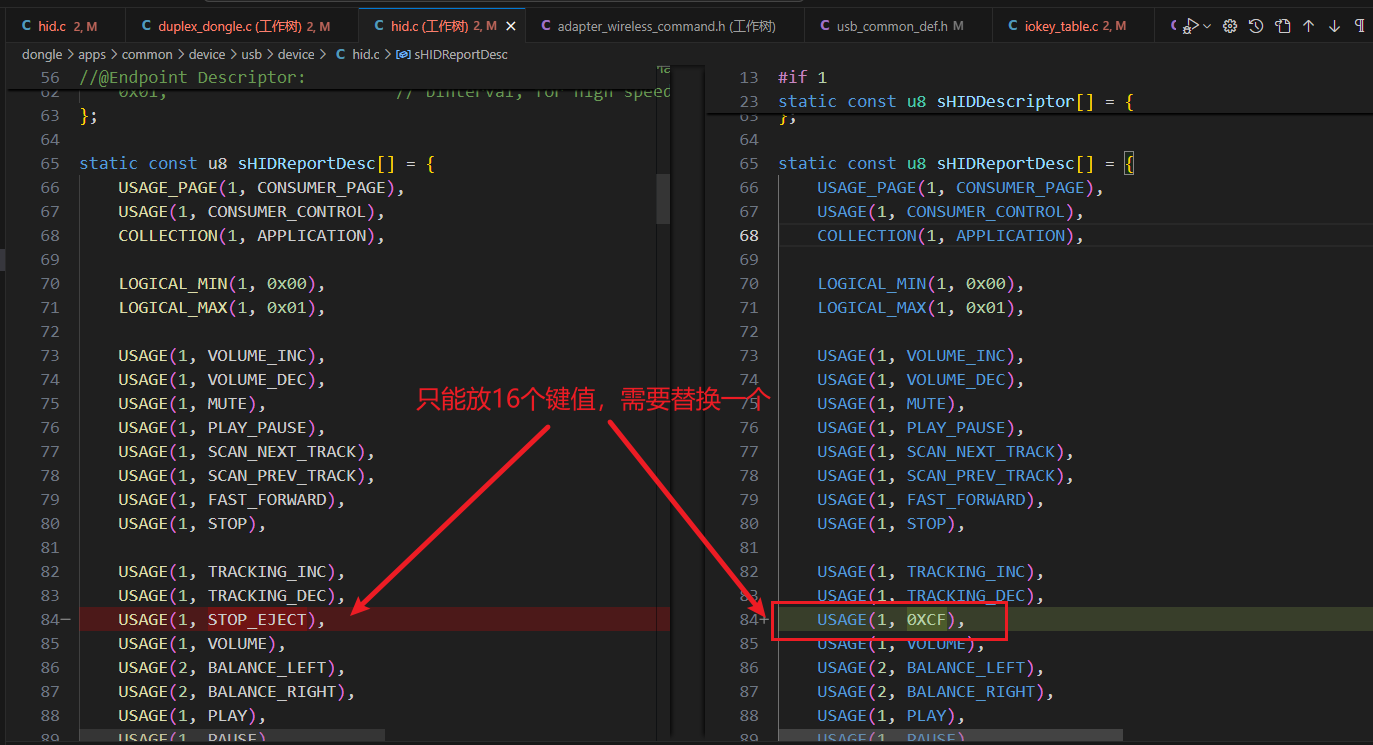Click the added line marker beside 0XCF

tap(764, 620)
